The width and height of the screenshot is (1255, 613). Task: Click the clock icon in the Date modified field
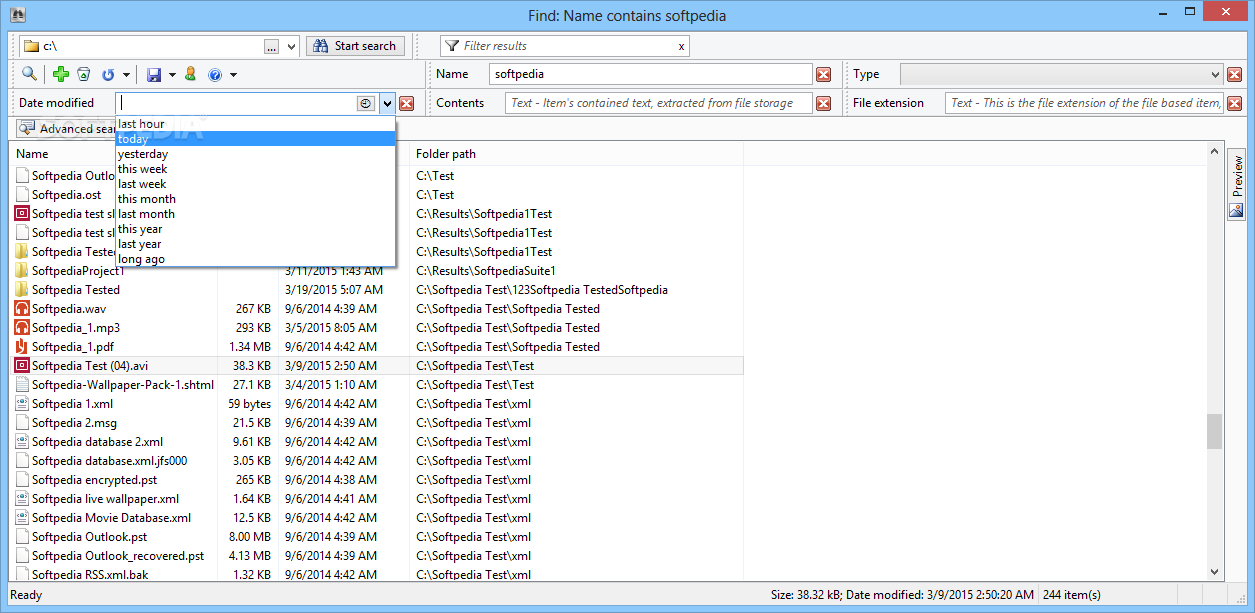365,103
